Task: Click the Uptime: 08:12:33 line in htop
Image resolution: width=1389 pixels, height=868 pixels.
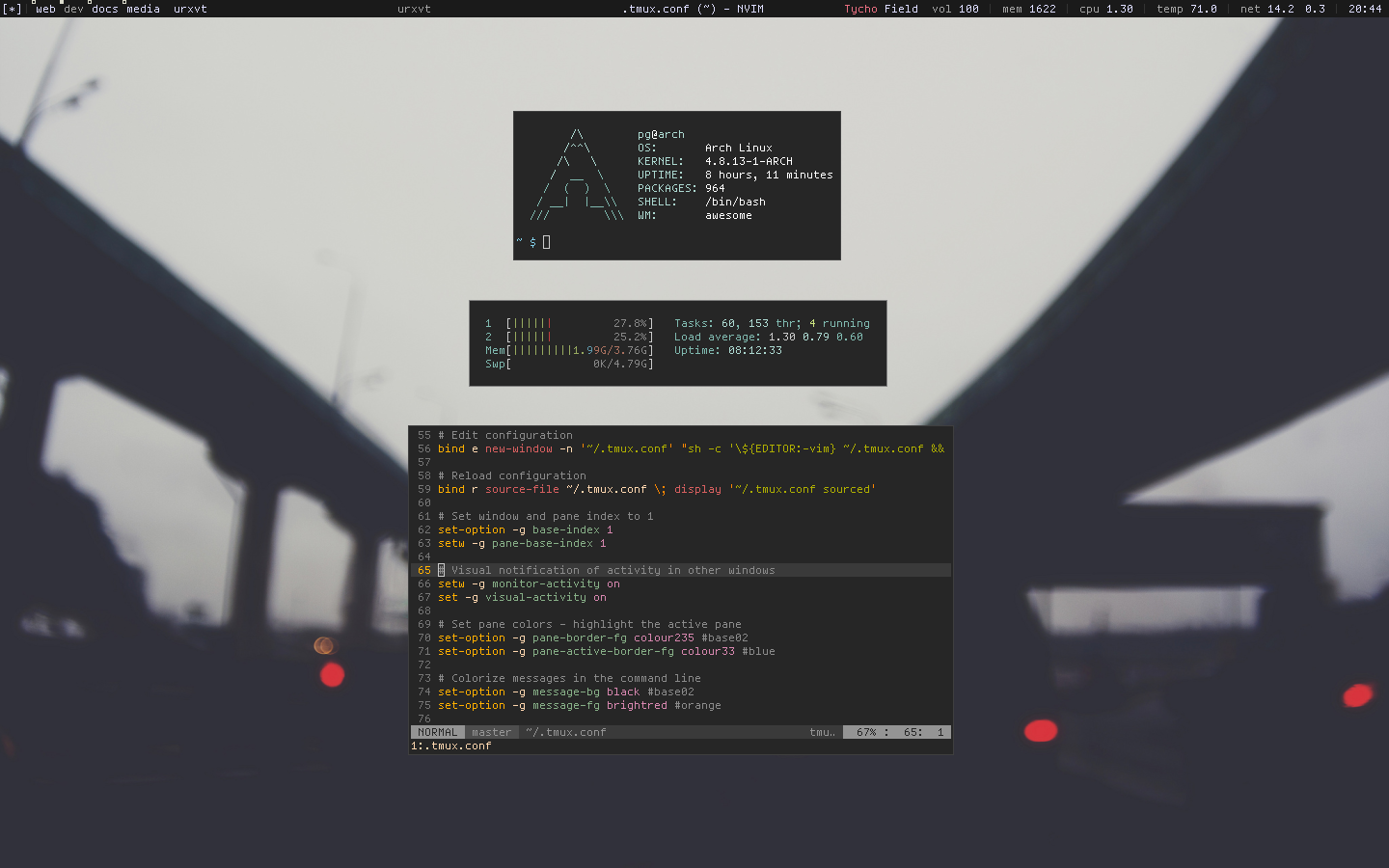Action: (728, 350)
